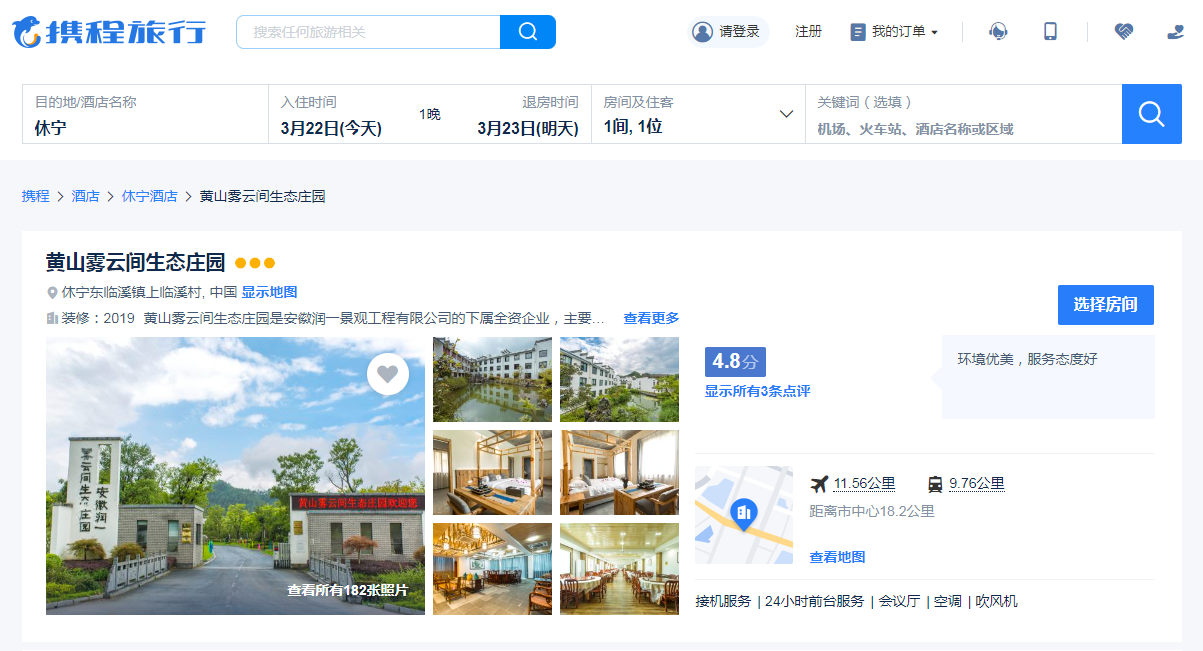Screen dimensions: 1203x651
Task: Change check-out date 3月23日
Action: [527, 128]
